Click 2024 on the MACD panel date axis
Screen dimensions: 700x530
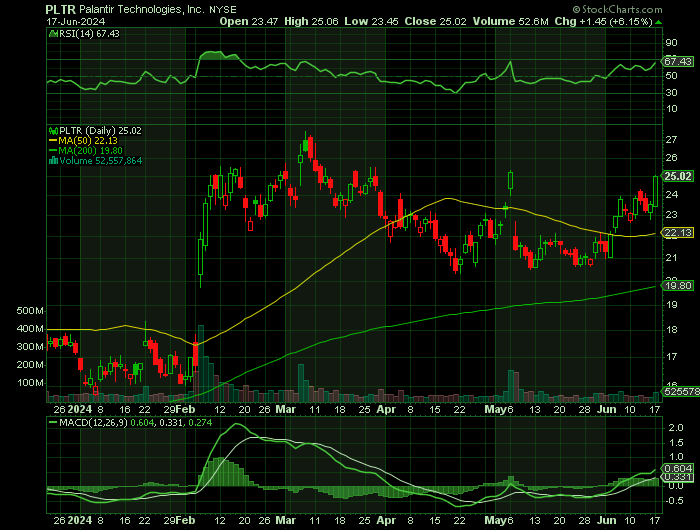pyautogui.click(x=80, y=520)
